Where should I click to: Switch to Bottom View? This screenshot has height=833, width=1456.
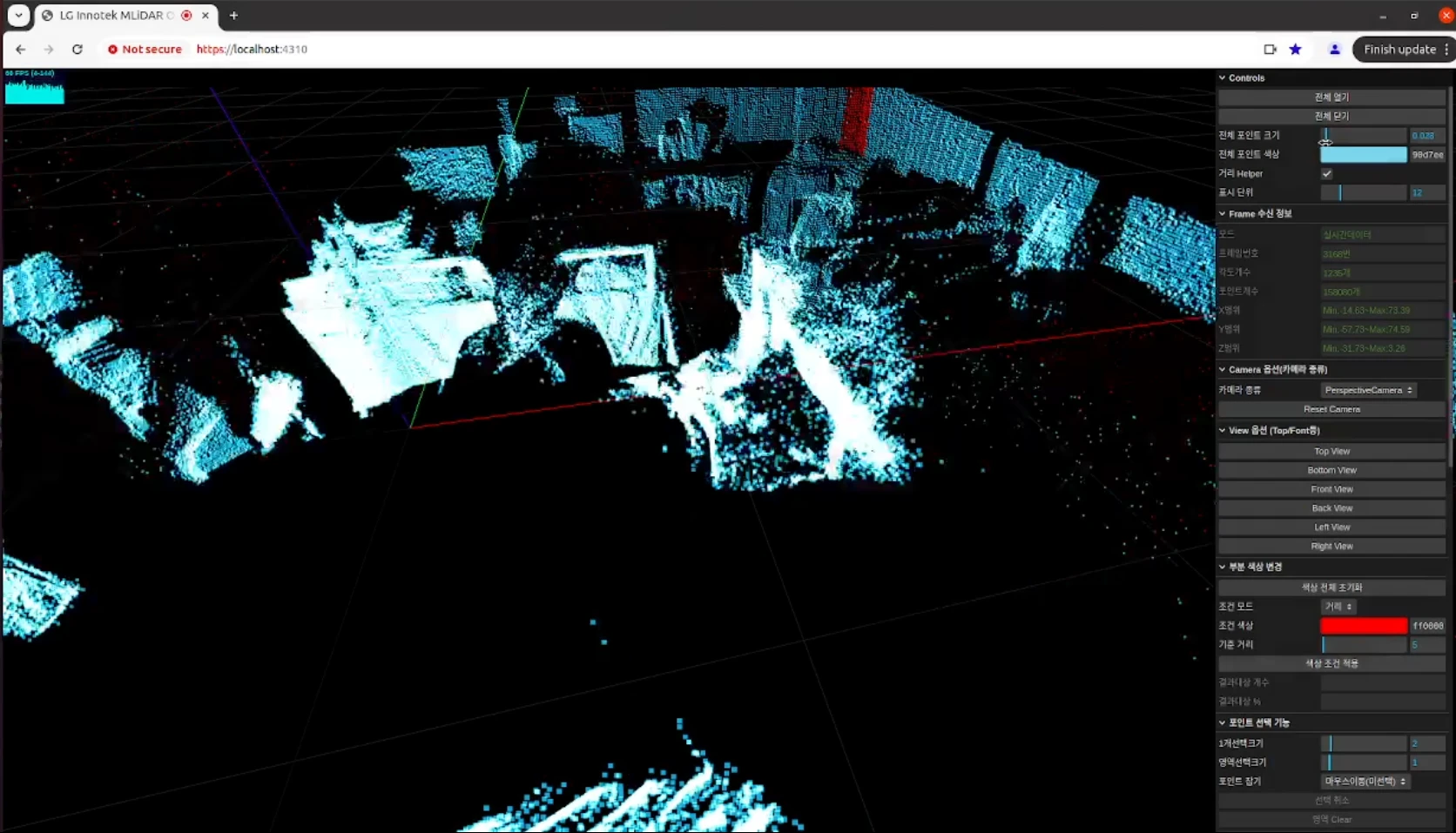pos(1331,471)
